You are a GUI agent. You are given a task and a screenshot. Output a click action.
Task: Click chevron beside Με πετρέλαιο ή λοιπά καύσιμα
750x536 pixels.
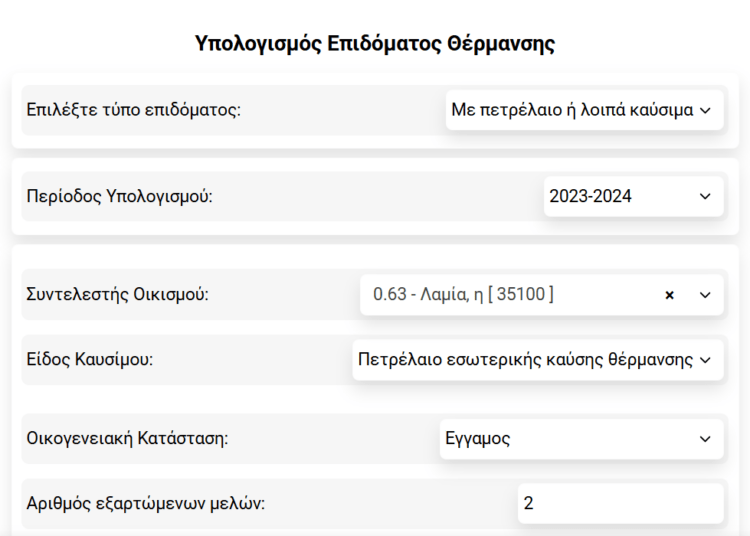pyautogui.click(x=705, y=110)
